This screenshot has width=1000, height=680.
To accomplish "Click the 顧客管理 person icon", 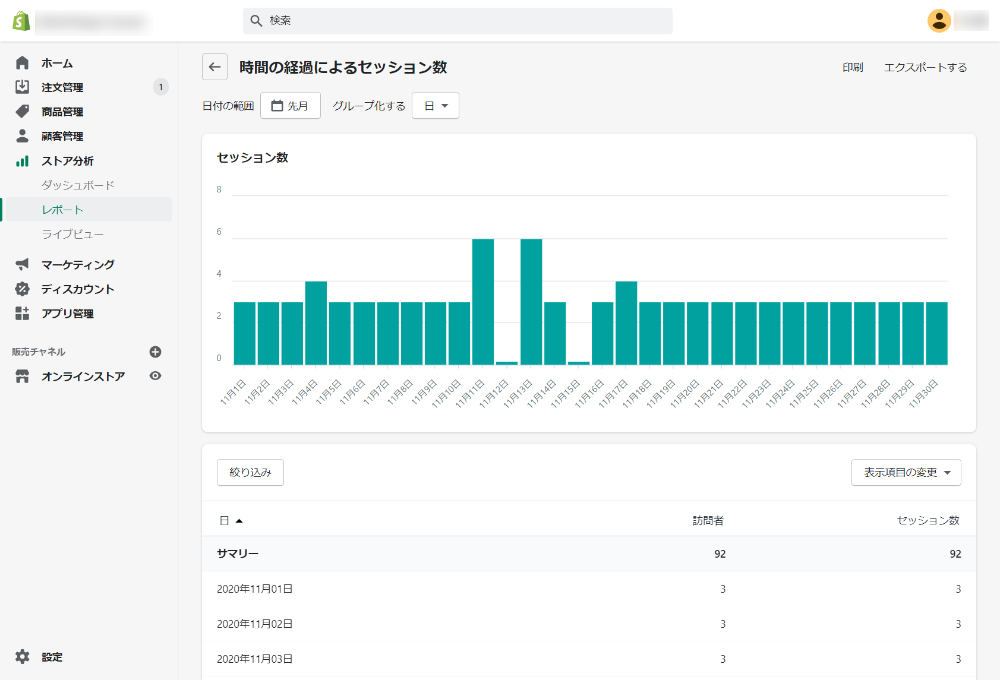I will tap(22, 136).
